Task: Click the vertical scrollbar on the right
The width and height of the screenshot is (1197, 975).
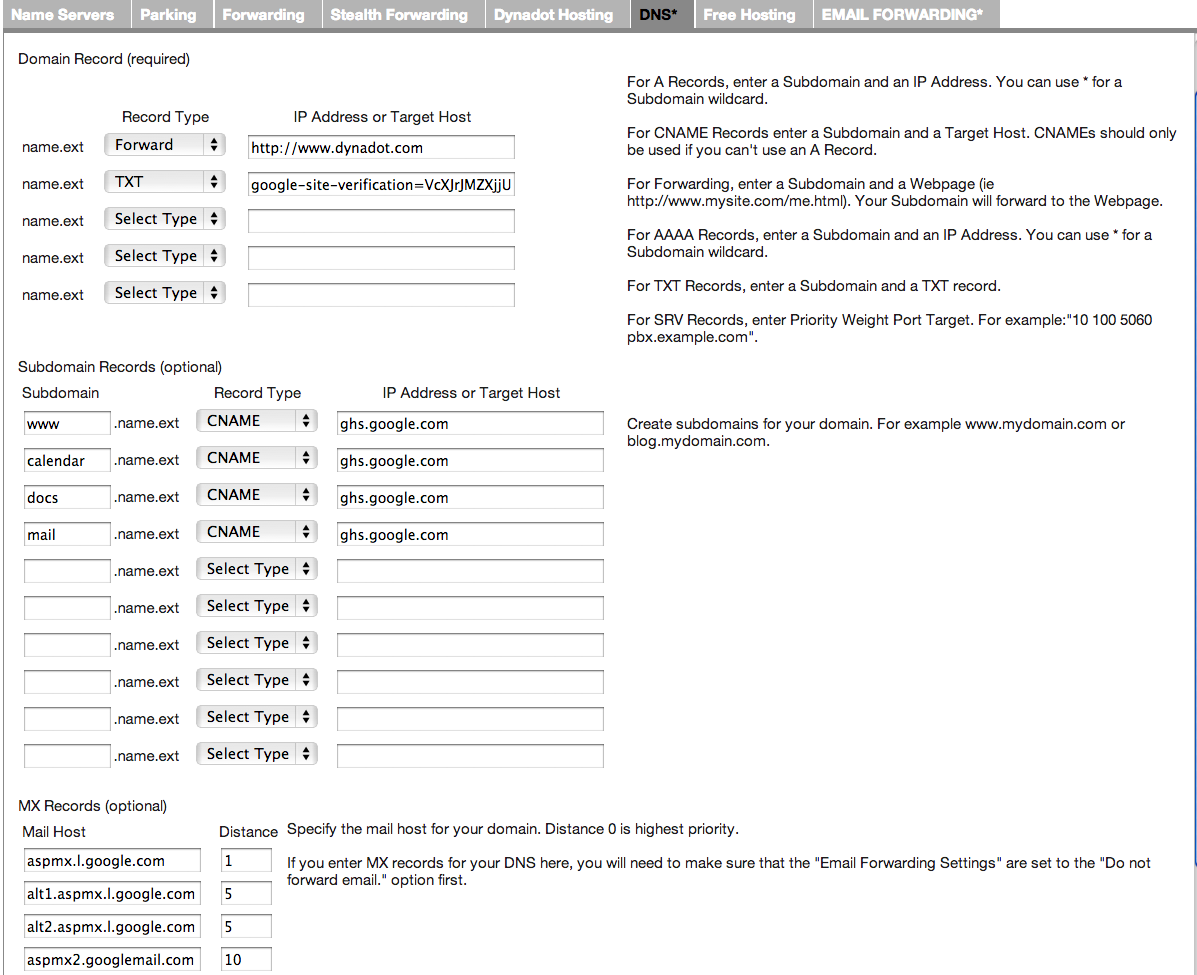Action: pos(1191,200)
